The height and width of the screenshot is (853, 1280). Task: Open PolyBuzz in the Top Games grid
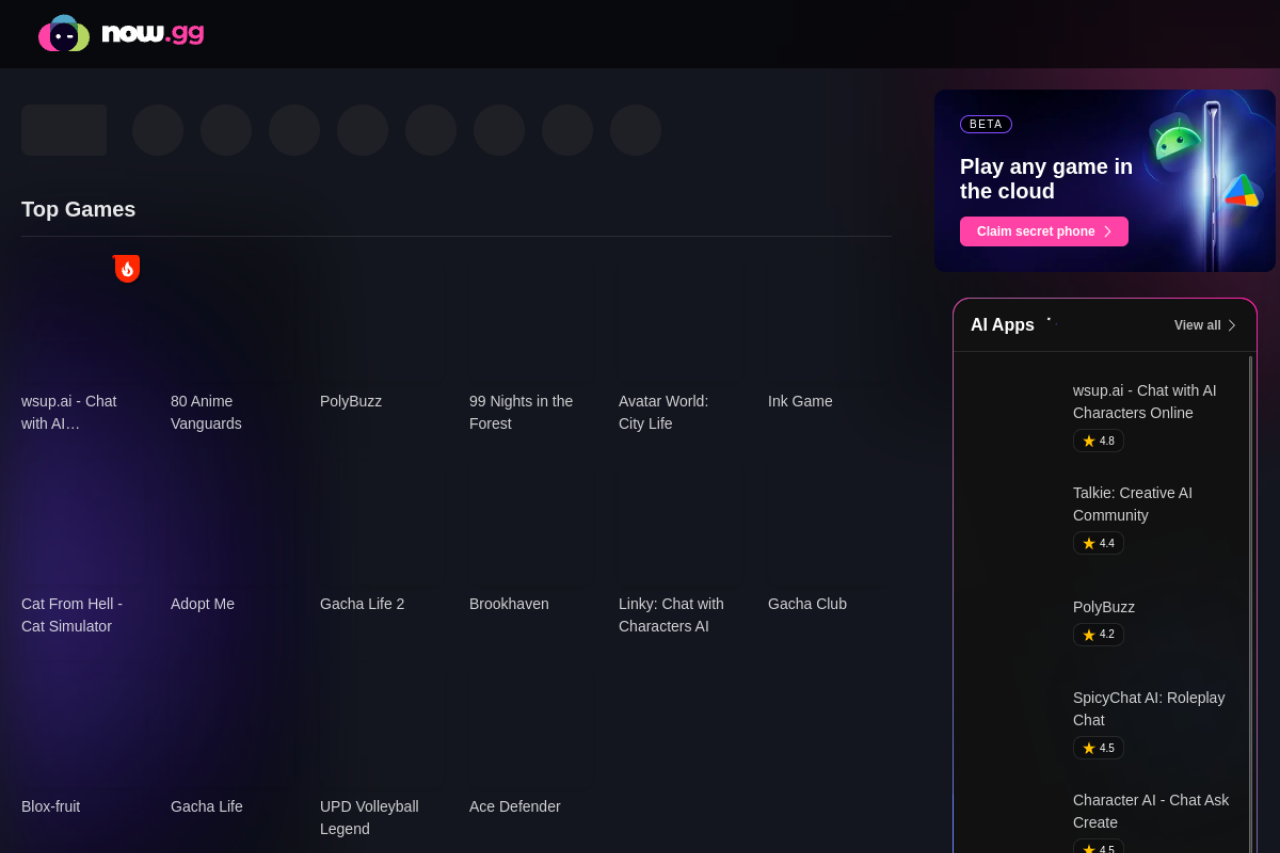point(351,401)
